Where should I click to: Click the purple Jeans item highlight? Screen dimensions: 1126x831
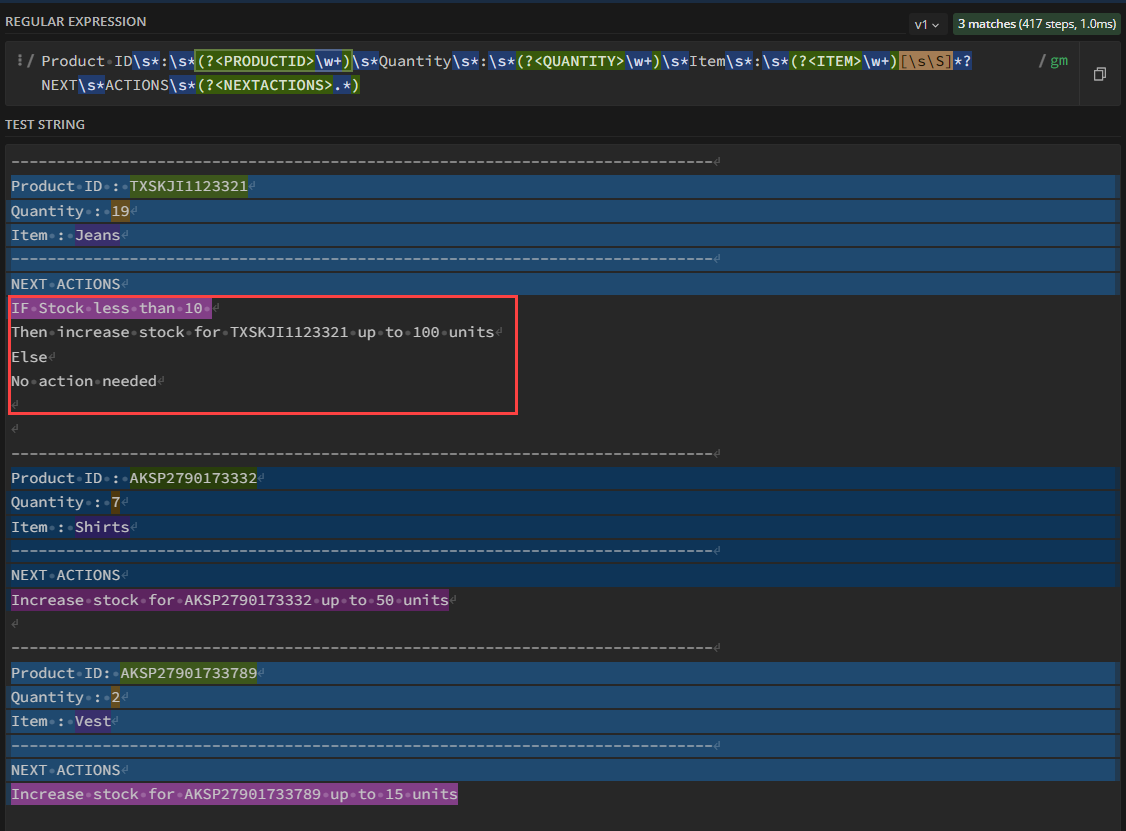(97, 235)
